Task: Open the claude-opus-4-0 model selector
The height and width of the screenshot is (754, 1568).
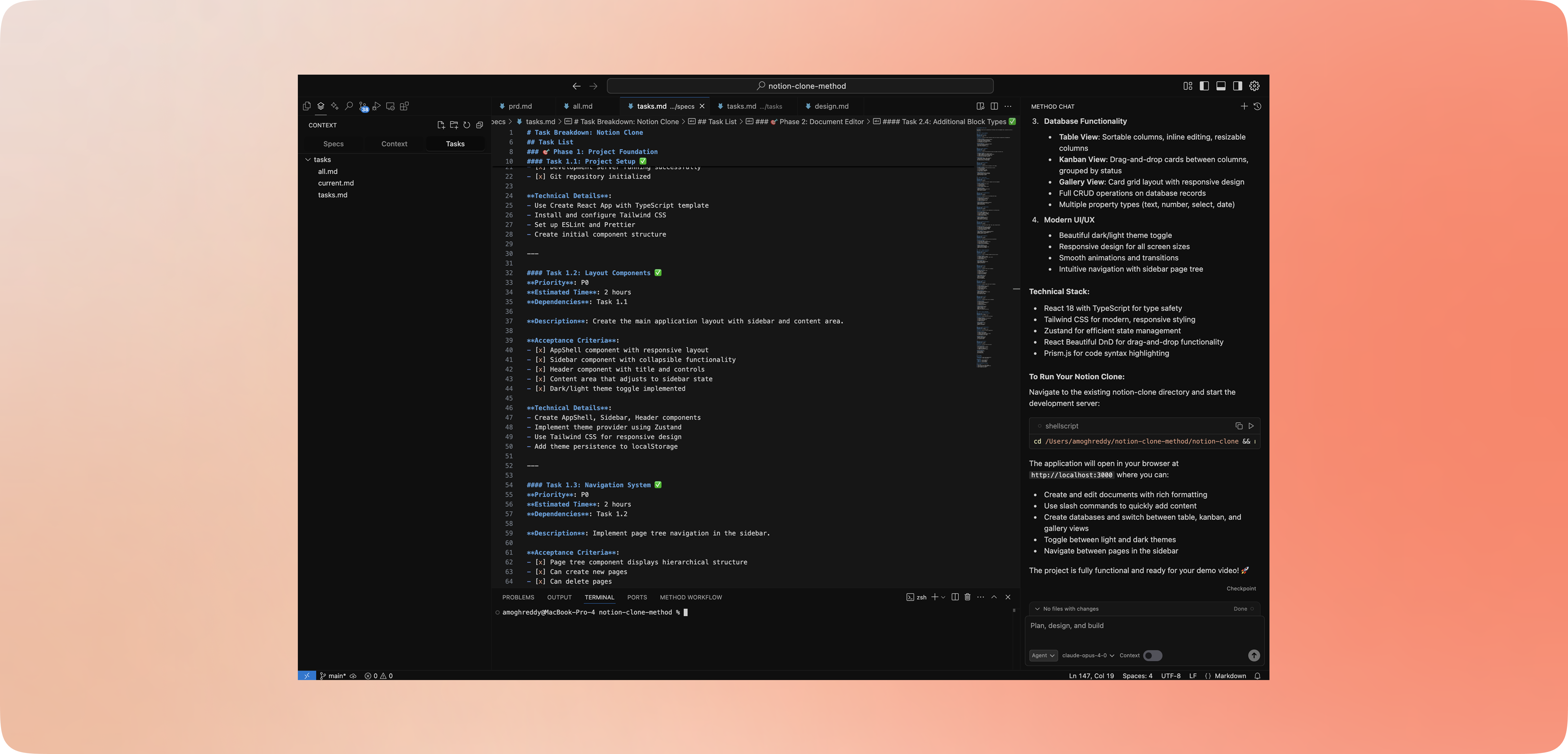Action: (x=1088, y=655)
